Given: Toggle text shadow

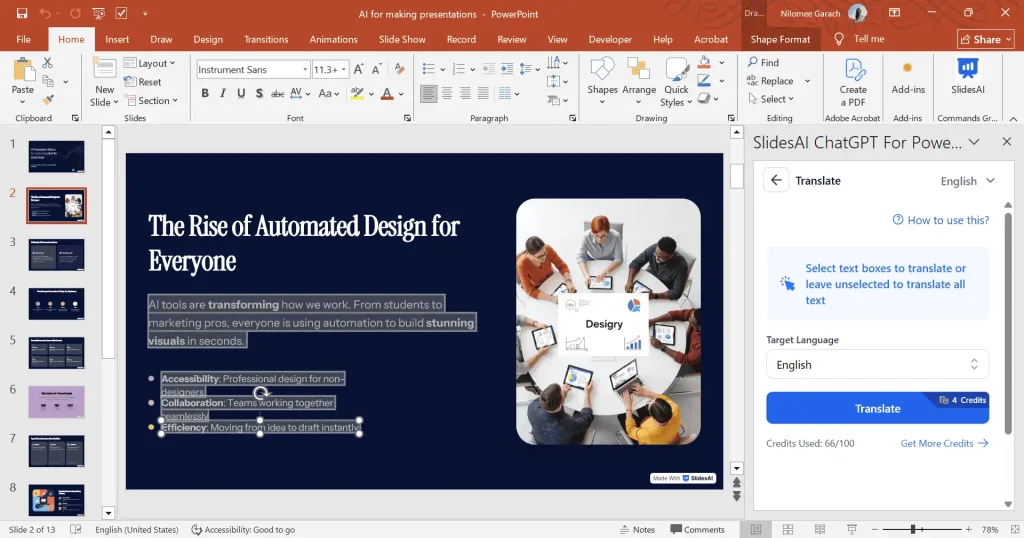Looking at the screenshot, I should [259, 93].
